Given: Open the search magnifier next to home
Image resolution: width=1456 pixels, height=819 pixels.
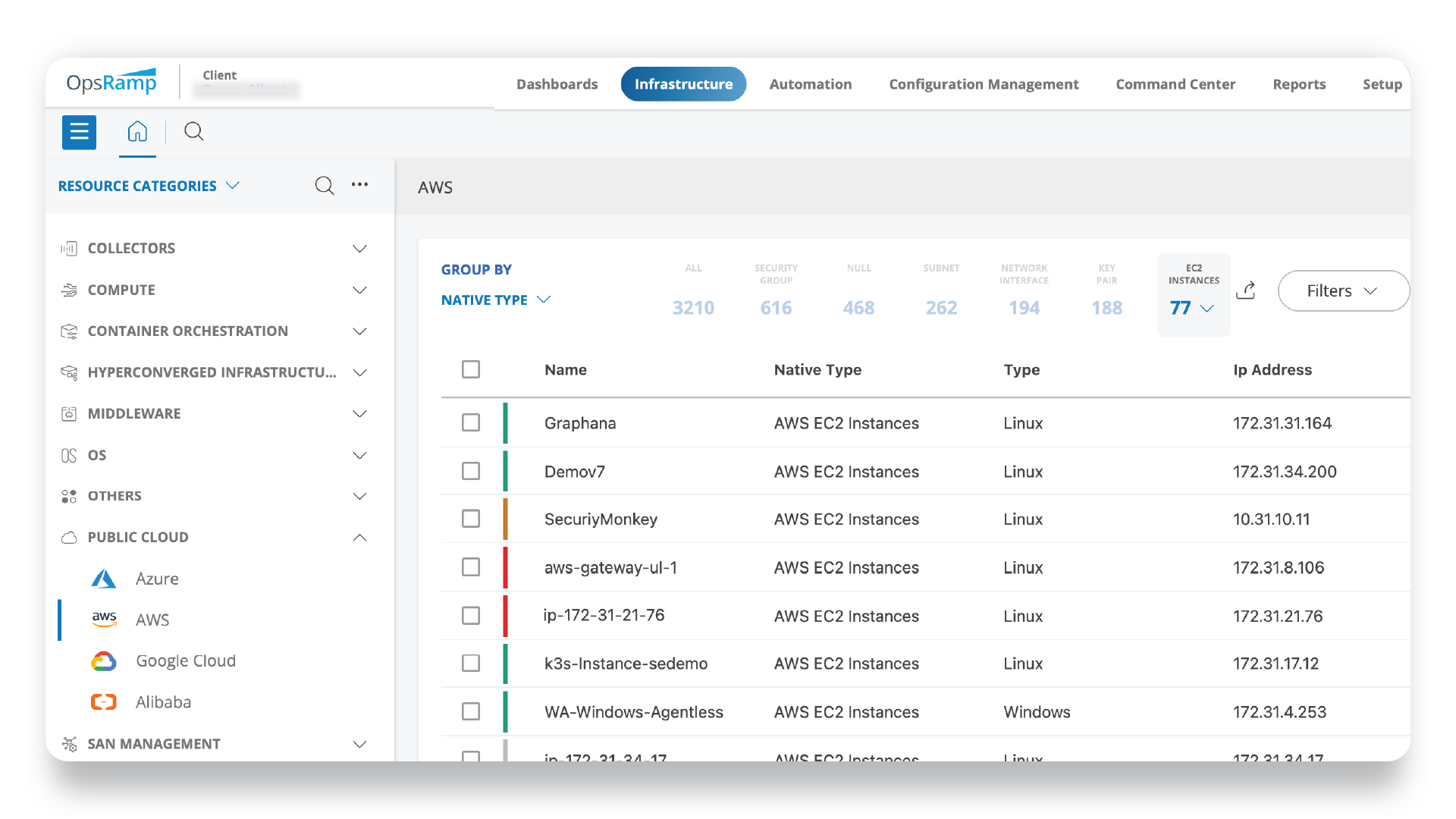Looking at the screenshot, I should click(194, 132).
